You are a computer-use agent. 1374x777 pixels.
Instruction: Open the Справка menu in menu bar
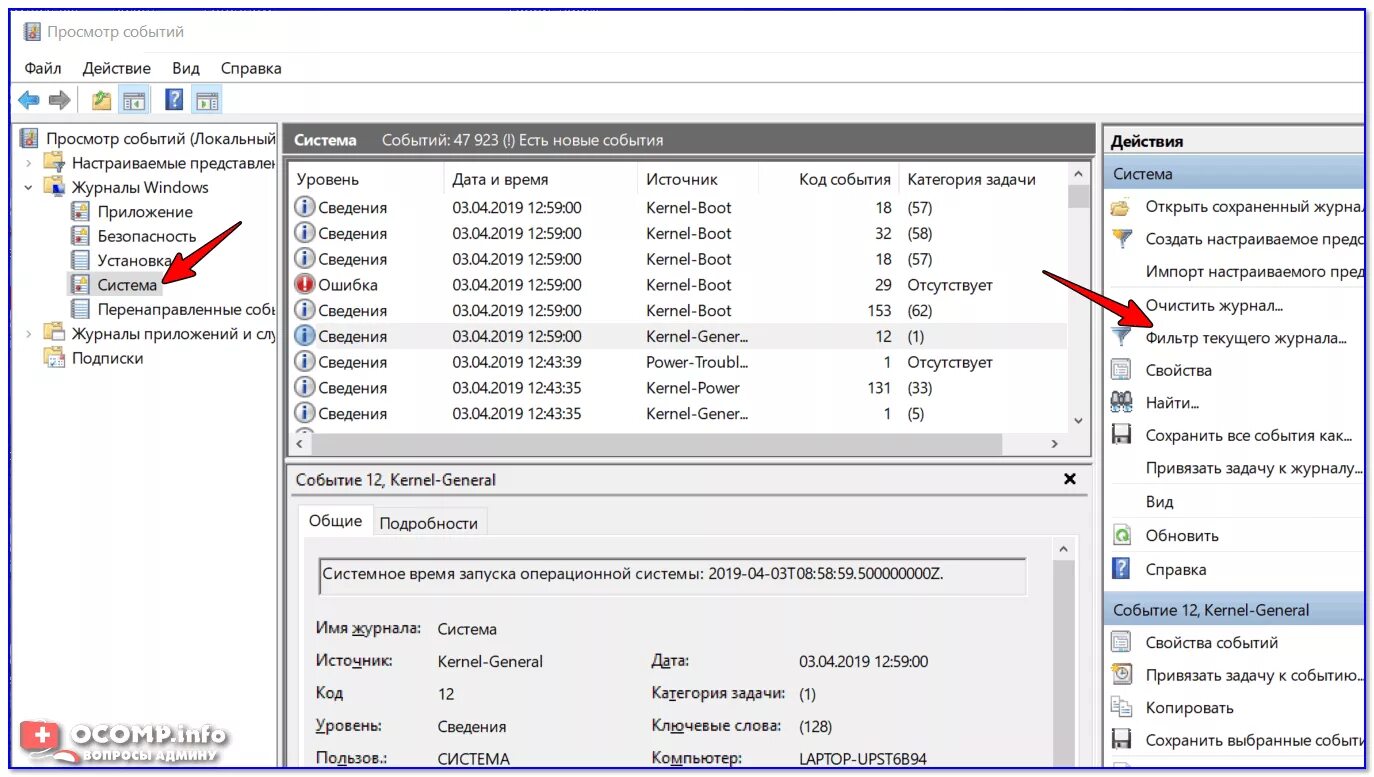(x=251, y=68)
